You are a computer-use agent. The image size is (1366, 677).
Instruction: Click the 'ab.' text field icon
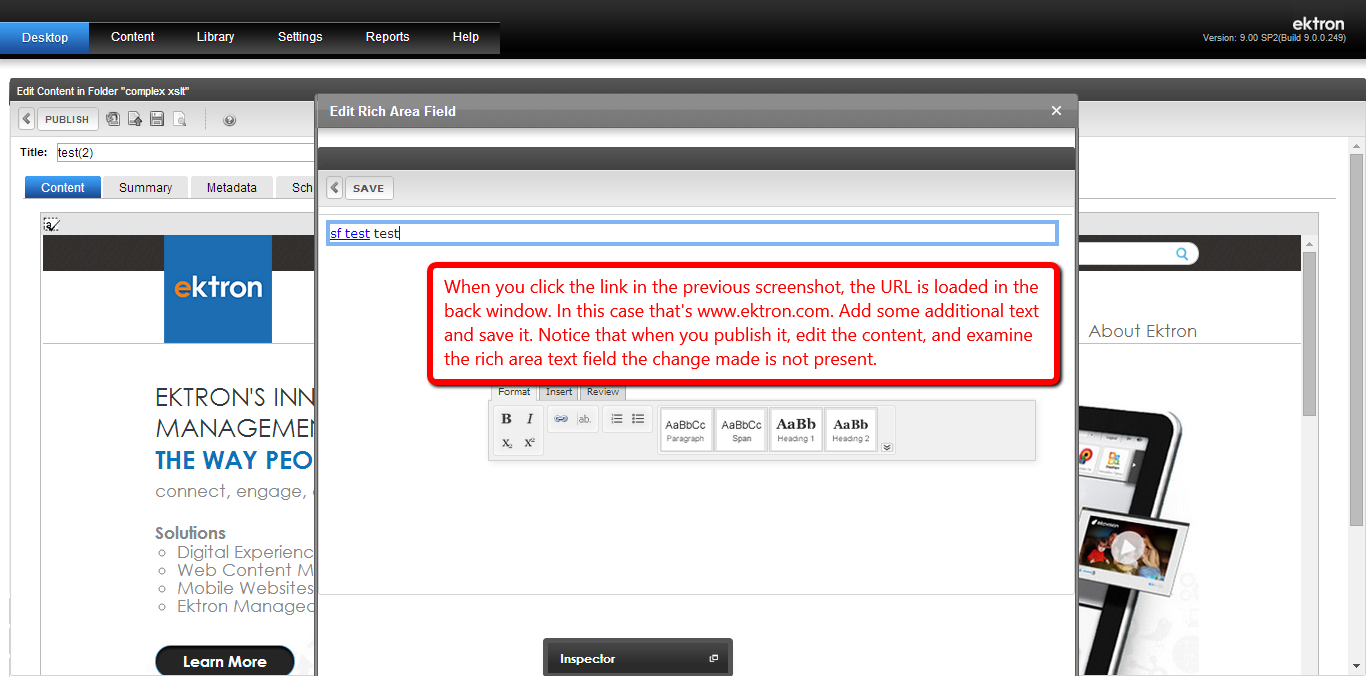[585, 419]
